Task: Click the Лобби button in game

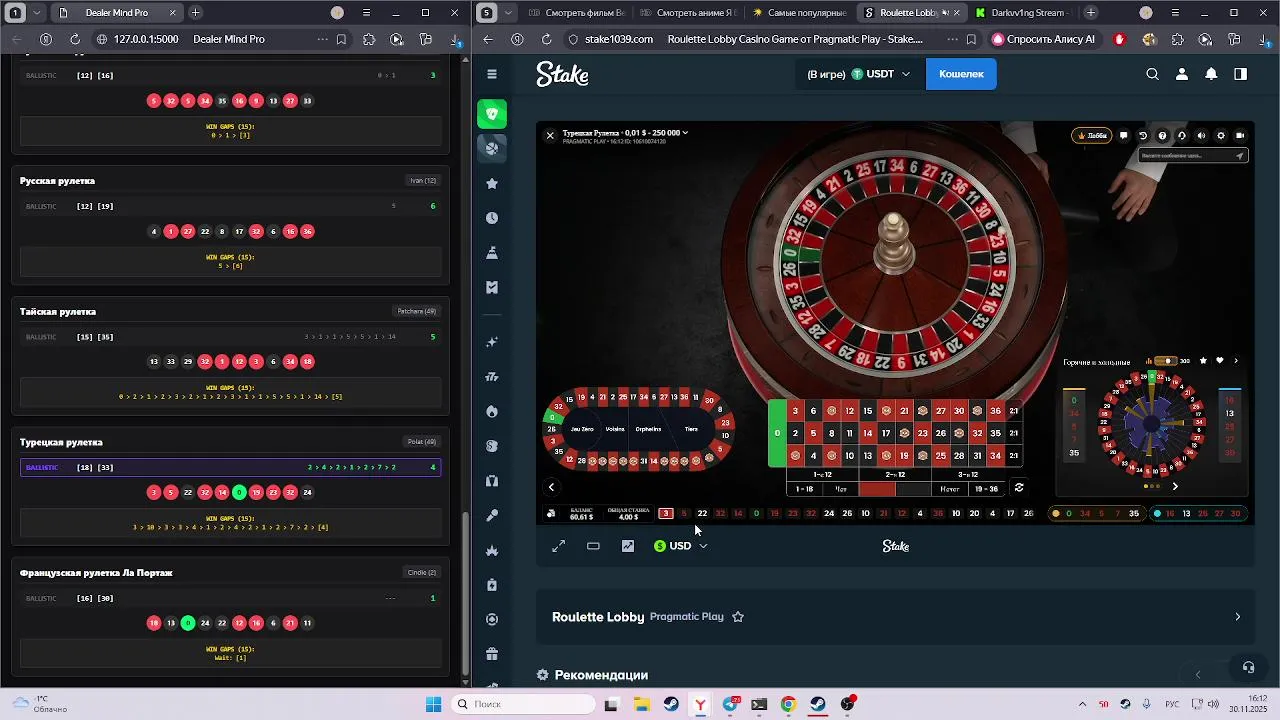Action: pyautogui.click(x=1091, y=135)
